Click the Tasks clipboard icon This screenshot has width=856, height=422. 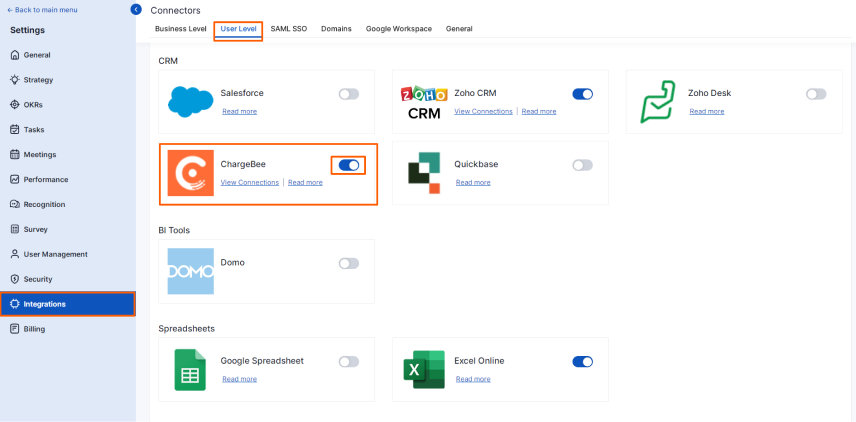(15, 130)
